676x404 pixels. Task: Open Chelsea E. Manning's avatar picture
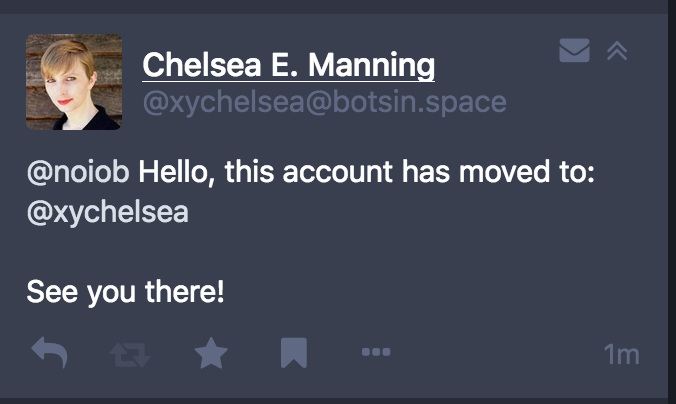73,82
